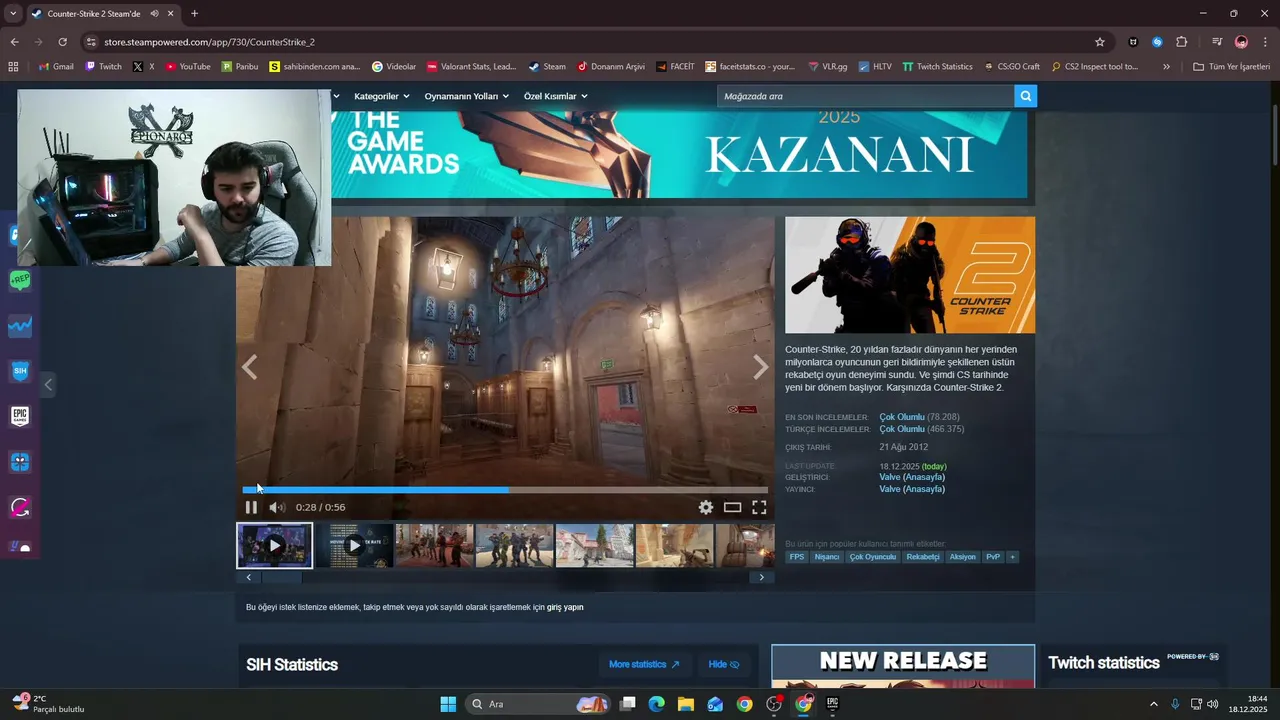Show next media with right arrow

coord(761,368)
